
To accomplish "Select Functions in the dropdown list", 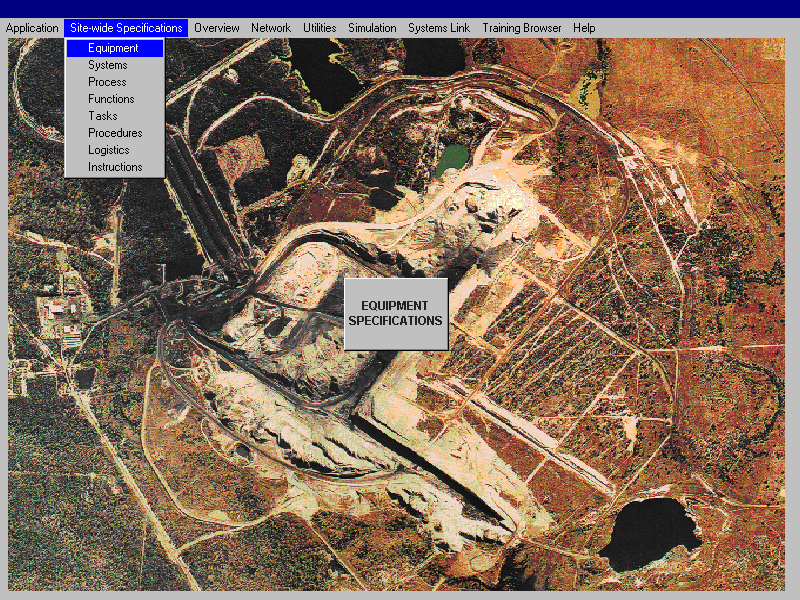I will pos(115,99).
